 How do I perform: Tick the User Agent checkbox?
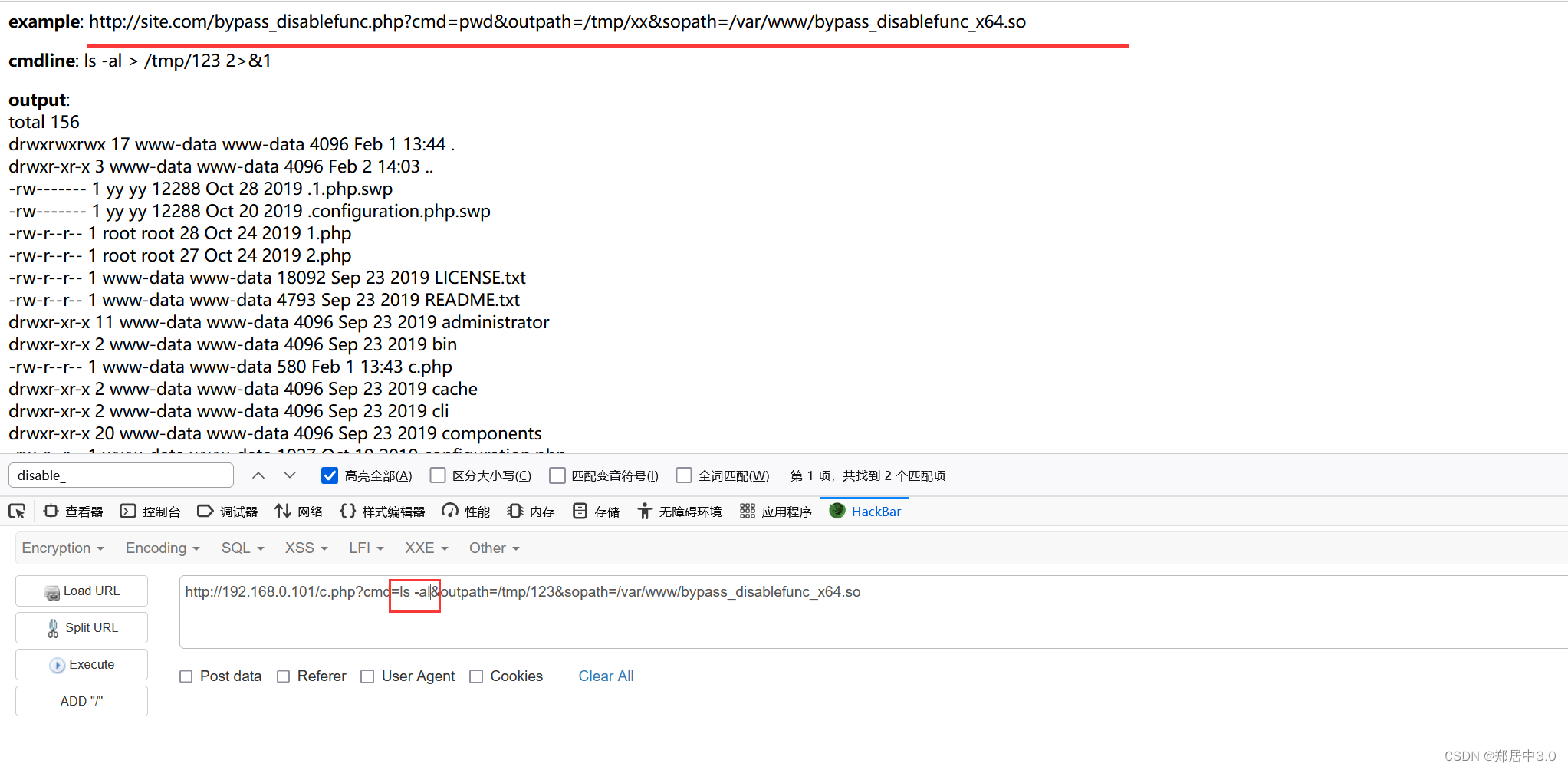coord(367,676)
